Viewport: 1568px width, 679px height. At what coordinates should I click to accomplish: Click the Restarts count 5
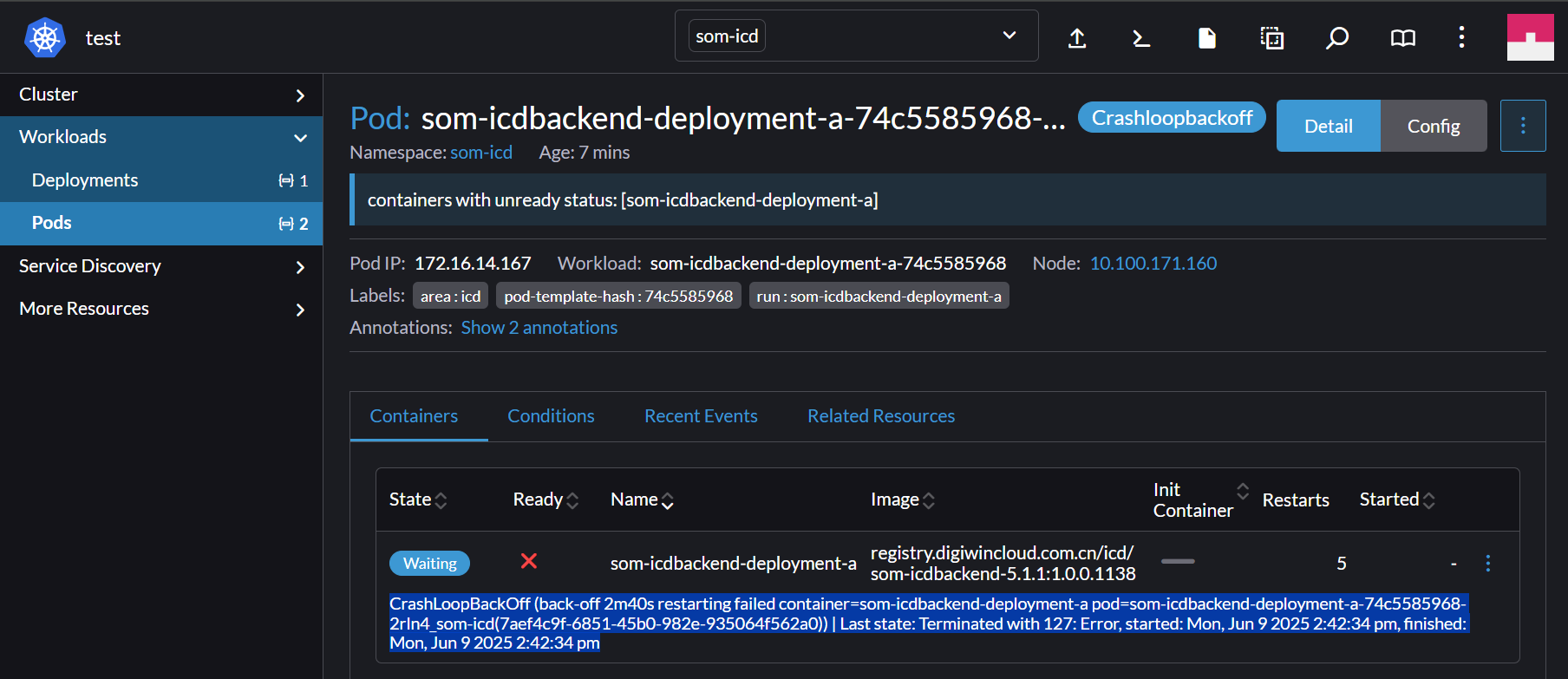1342,564
